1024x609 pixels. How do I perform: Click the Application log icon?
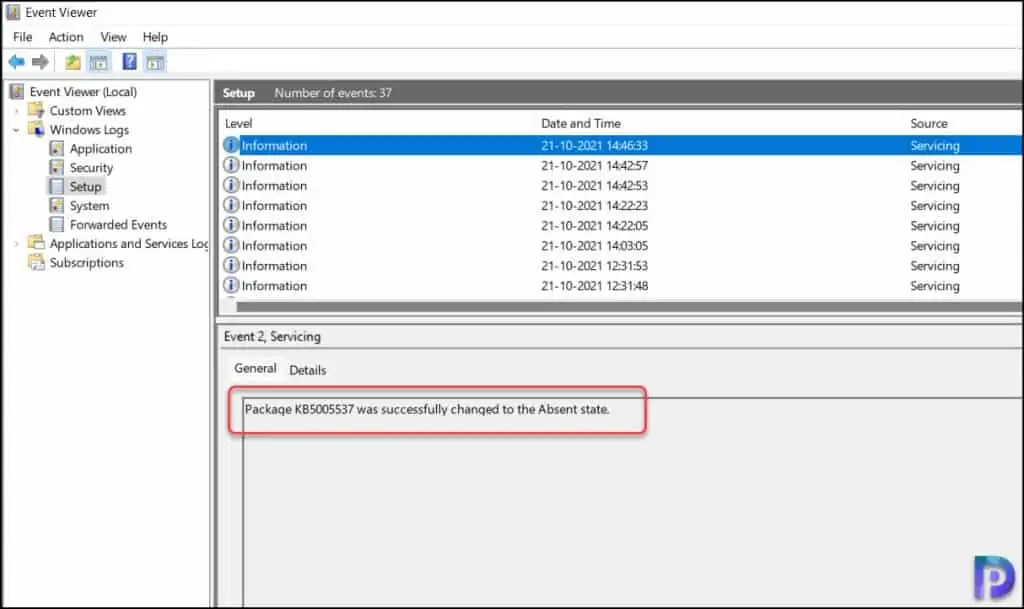[x=57, y=148]
